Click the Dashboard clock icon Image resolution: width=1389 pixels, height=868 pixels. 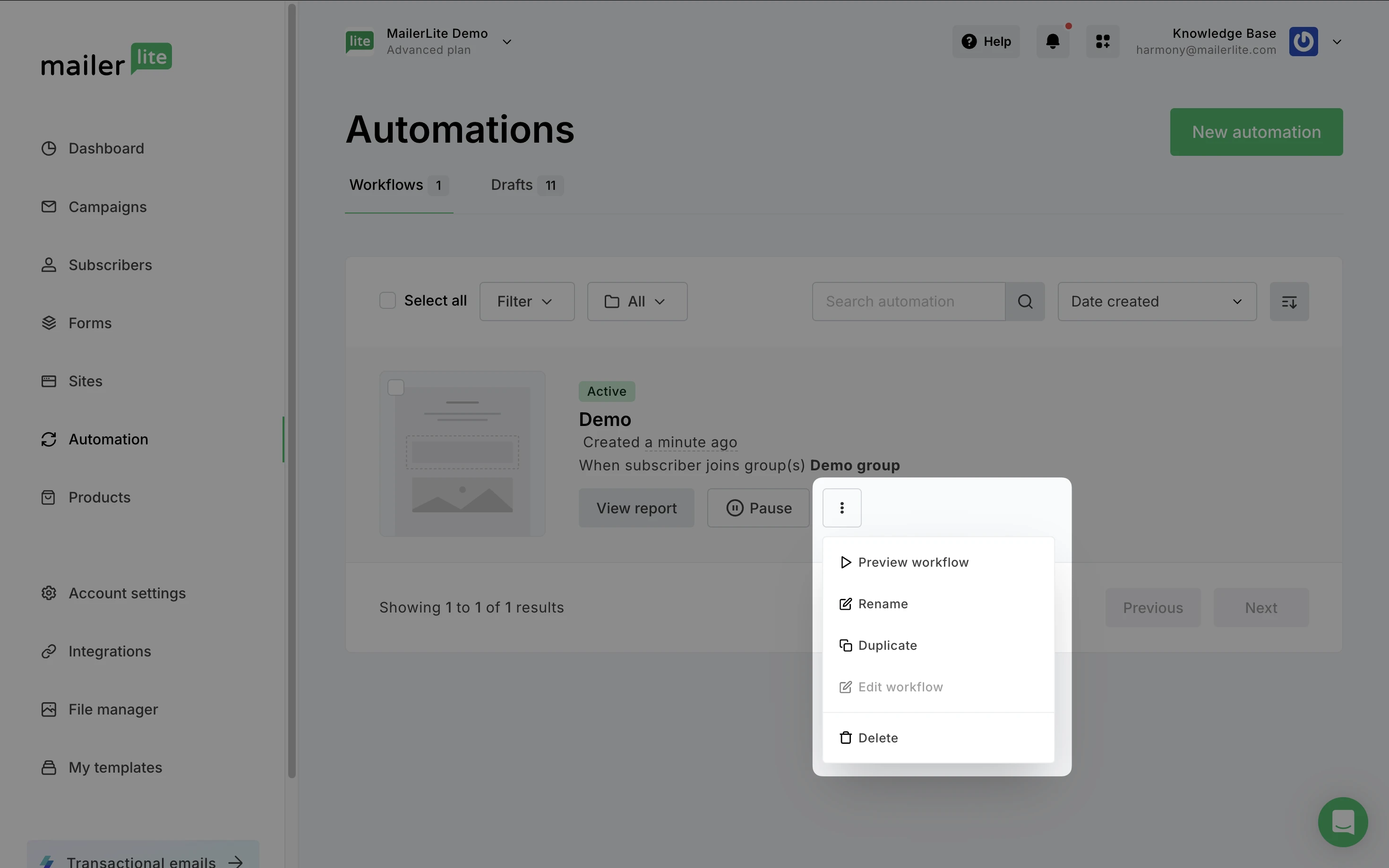pyautogui.click(x=49, y=148)
